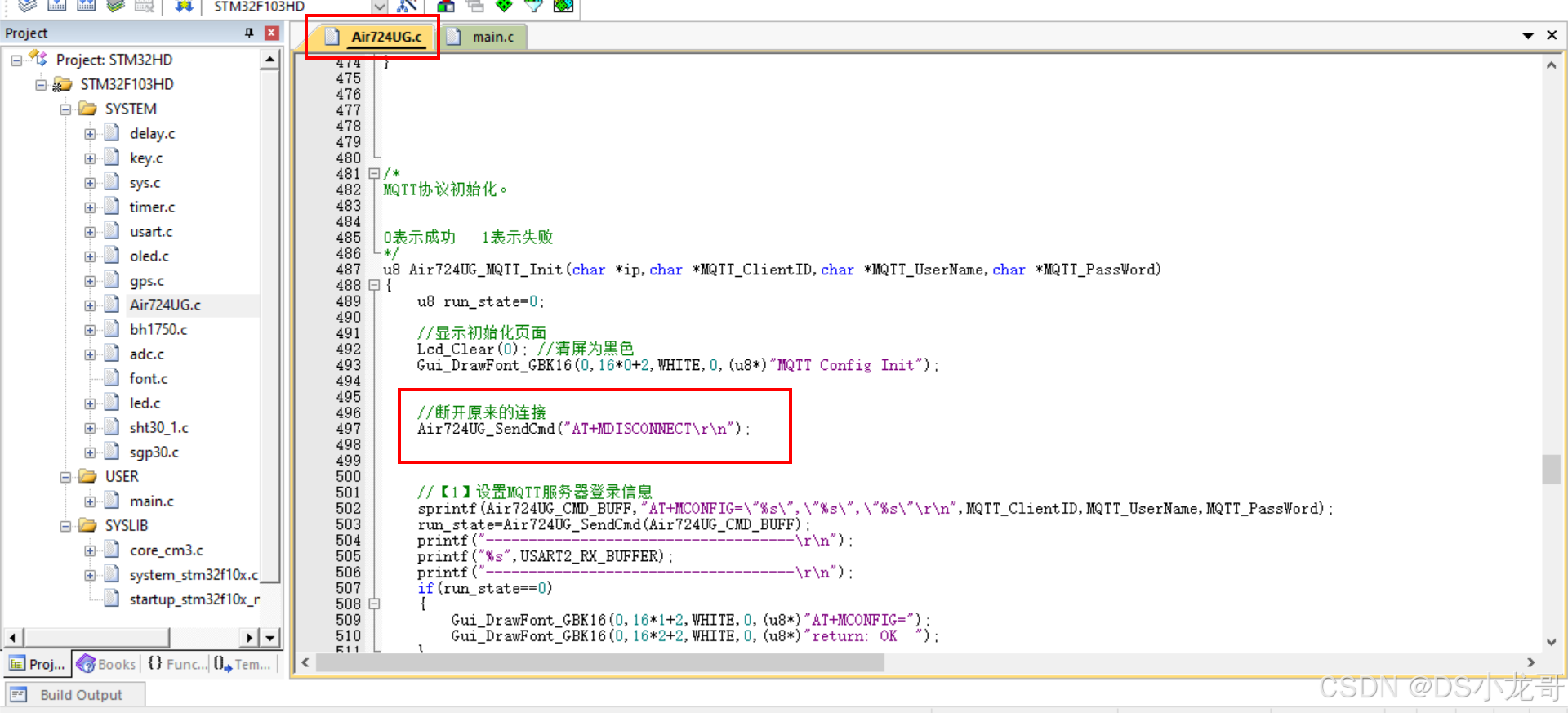Switch to the Air724UG.c editor tab
1568x713 pixels.
pyautogui.click(x=375, y=37)
